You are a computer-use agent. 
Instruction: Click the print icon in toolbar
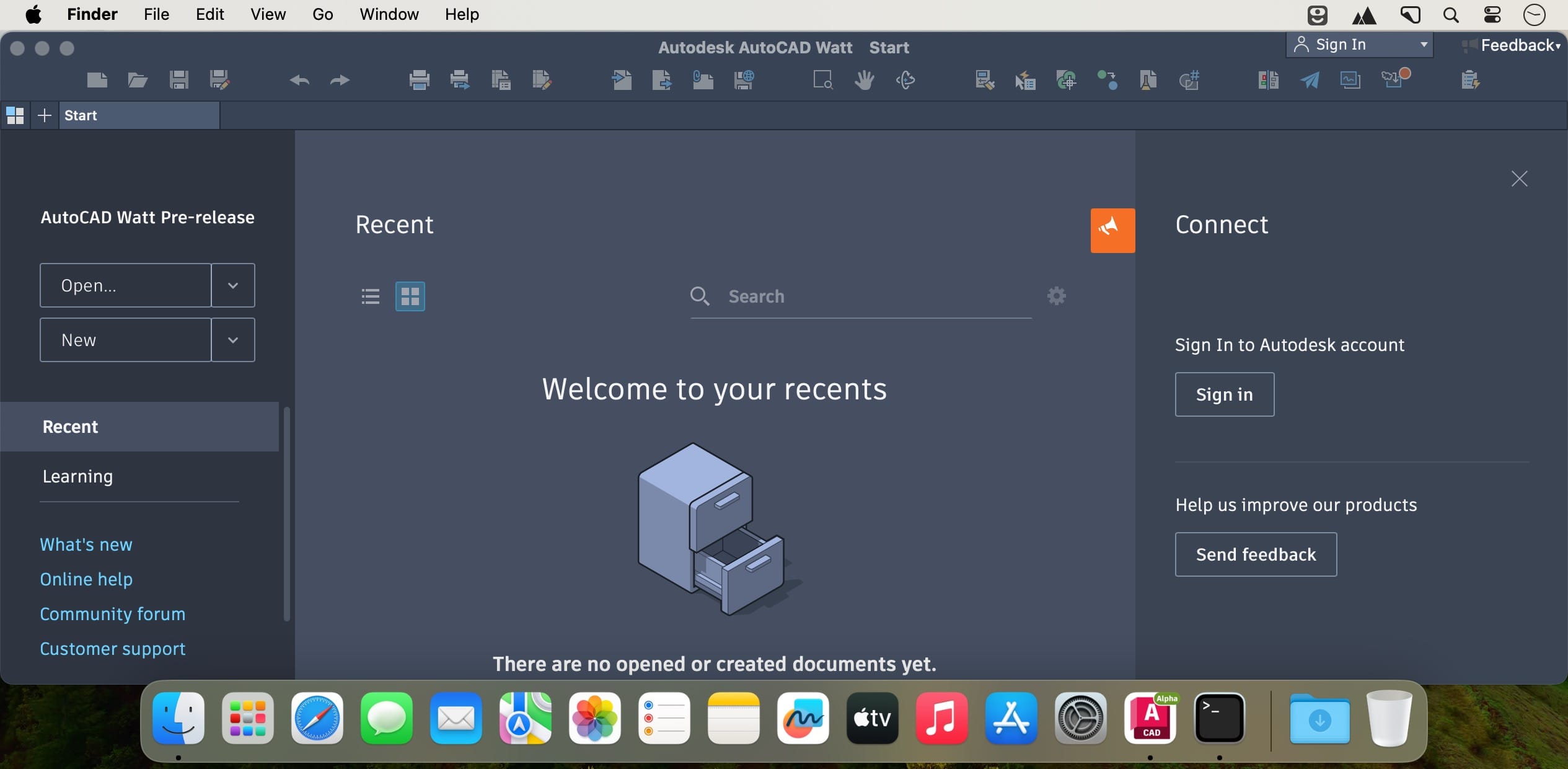pos(420,80)
